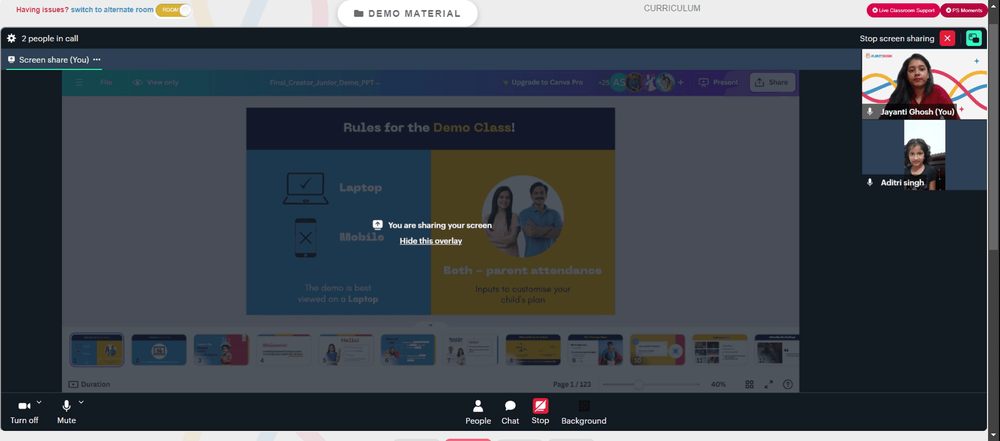Click 'You are sharing your screen' message
1000x441 pixels.
[440, 225]
